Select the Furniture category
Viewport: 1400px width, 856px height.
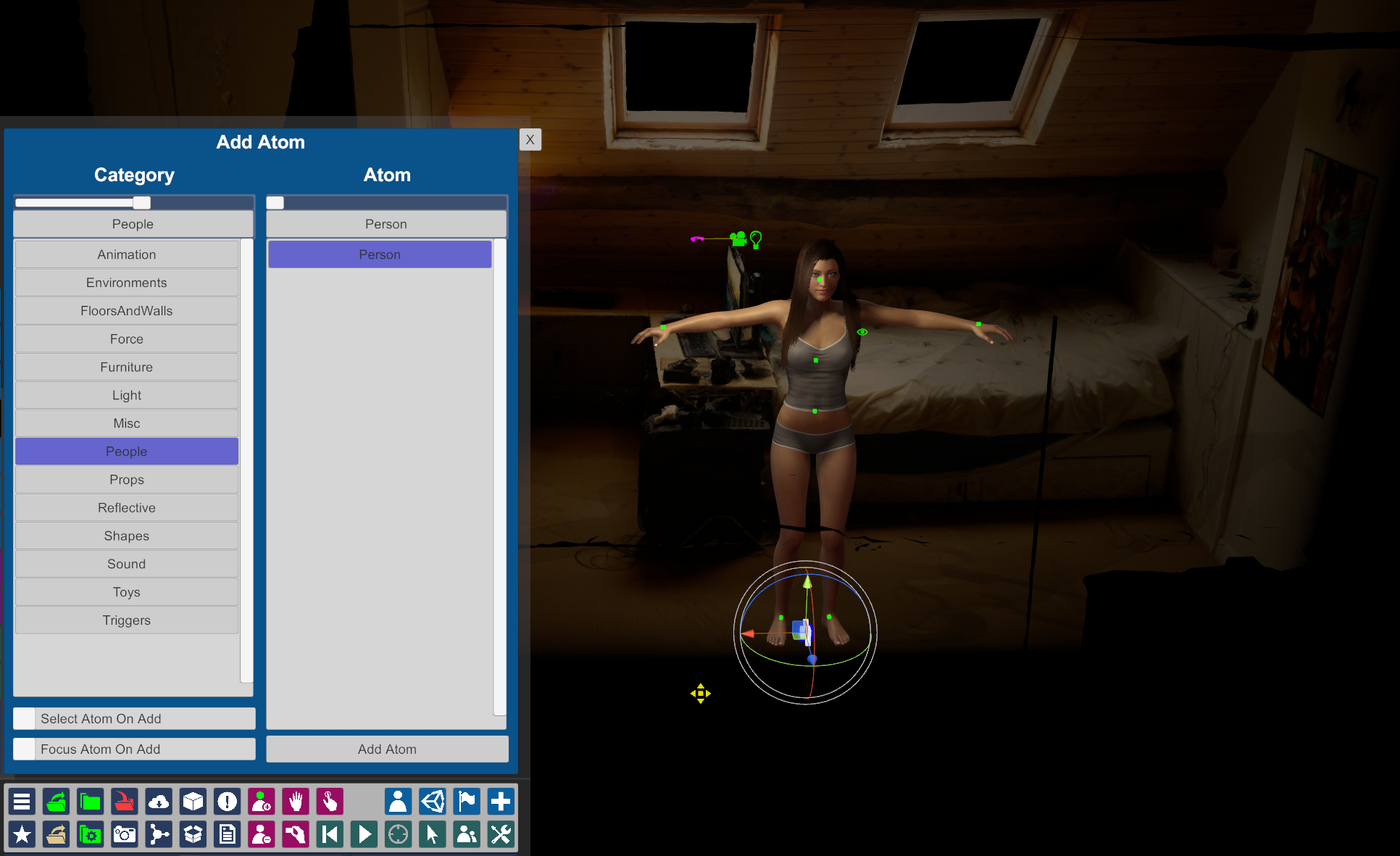point(127,367)
